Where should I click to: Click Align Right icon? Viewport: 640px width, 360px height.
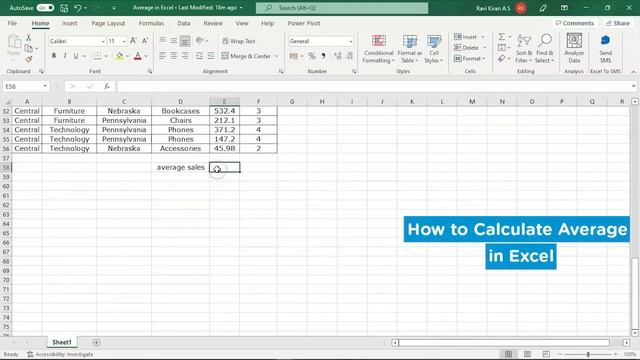tap(185, 56)
